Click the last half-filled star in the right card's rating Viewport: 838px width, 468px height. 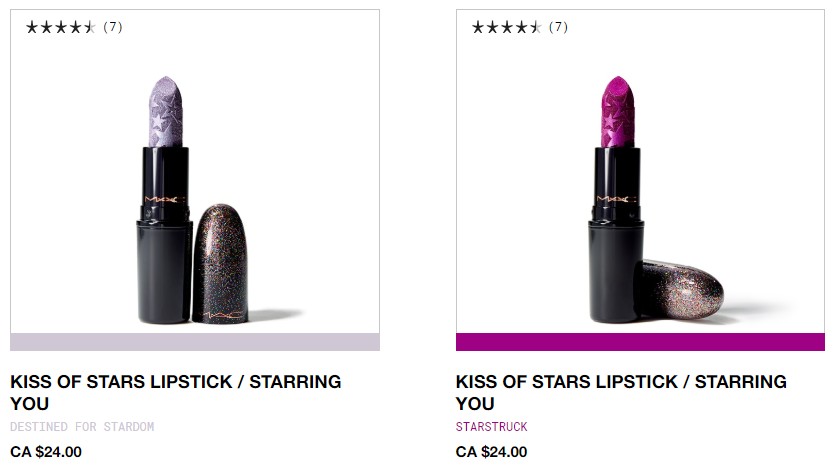[x=537, y=28]
